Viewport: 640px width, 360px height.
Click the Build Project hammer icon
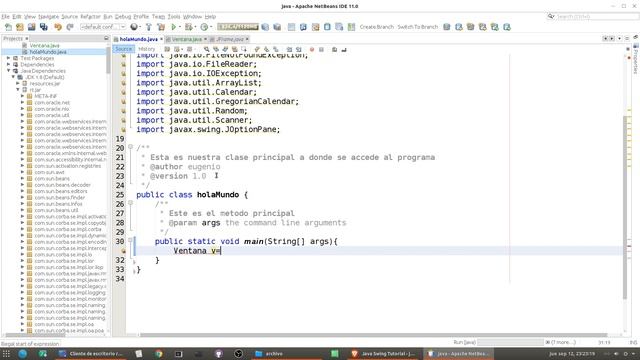149,27
